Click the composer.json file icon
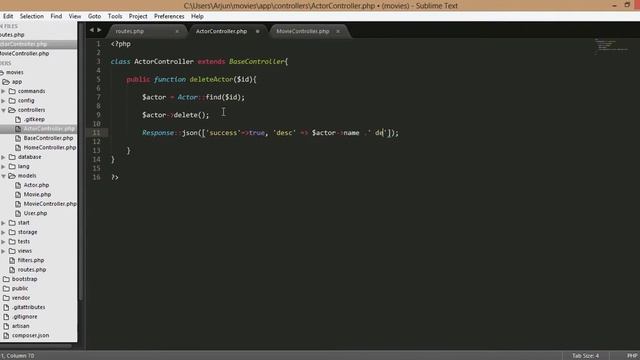The image size is (640, 360). click(x=6, y=335)
